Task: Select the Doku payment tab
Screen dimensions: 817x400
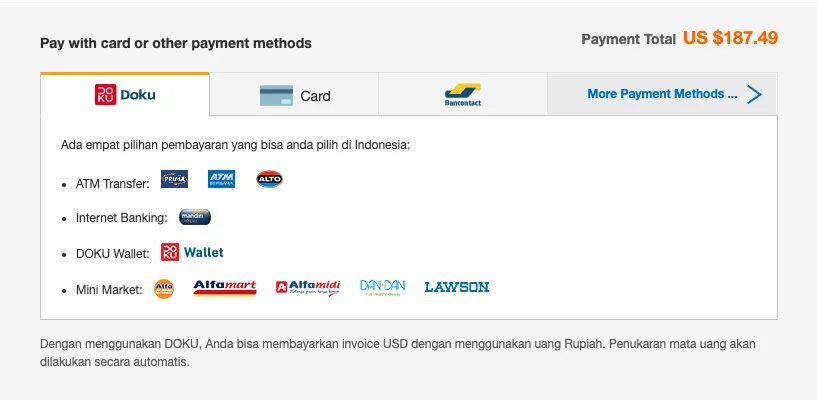Action: click(x=125, y=95)
